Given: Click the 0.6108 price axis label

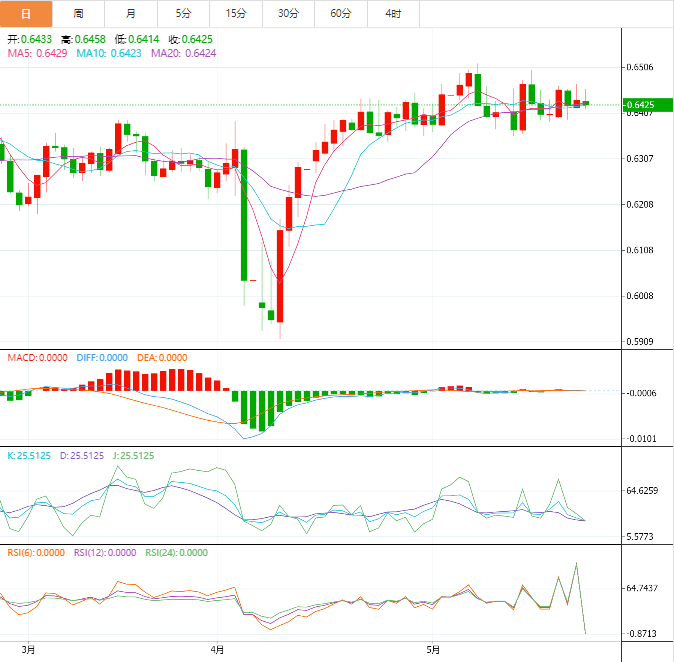Looking at the screenshot, I should pyautogui.click(x=640, y=250).
